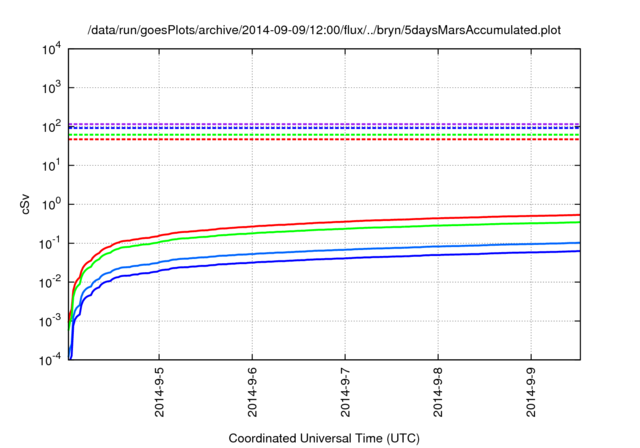Viewport: 640px width, 448px height.
Task: Click the Coordinated Universal Time (UTC) axis label
Action: point(324,438)
